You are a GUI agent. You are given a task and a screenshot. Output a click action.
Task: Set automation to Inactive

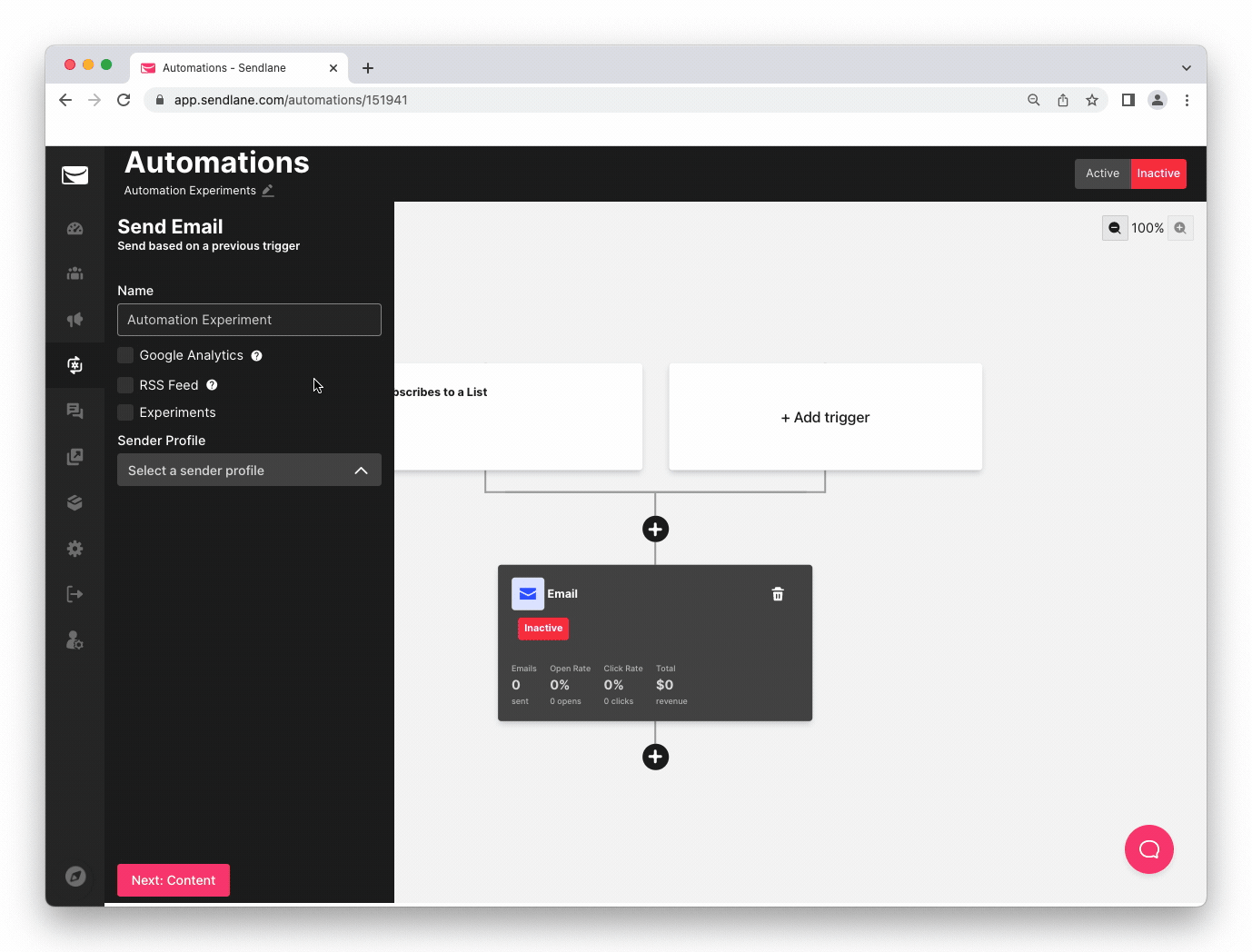pyautogui.click(x=1158, y=174)
